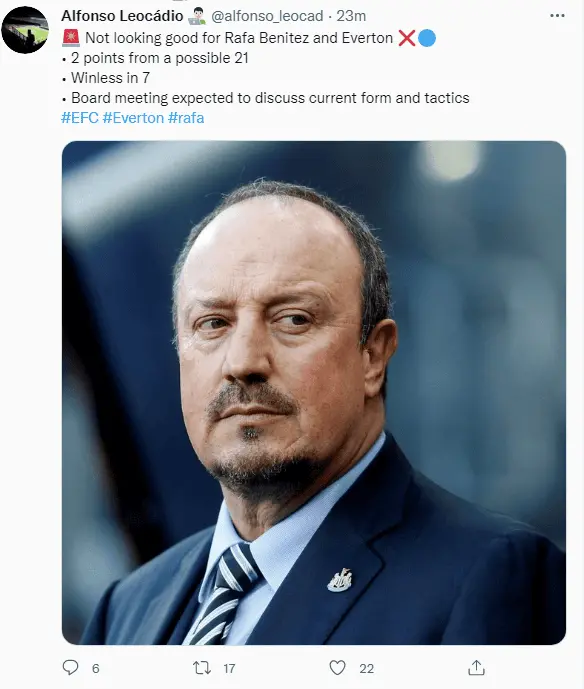
Task: Like the tweet with the heart icon
Action: [337, 668]
